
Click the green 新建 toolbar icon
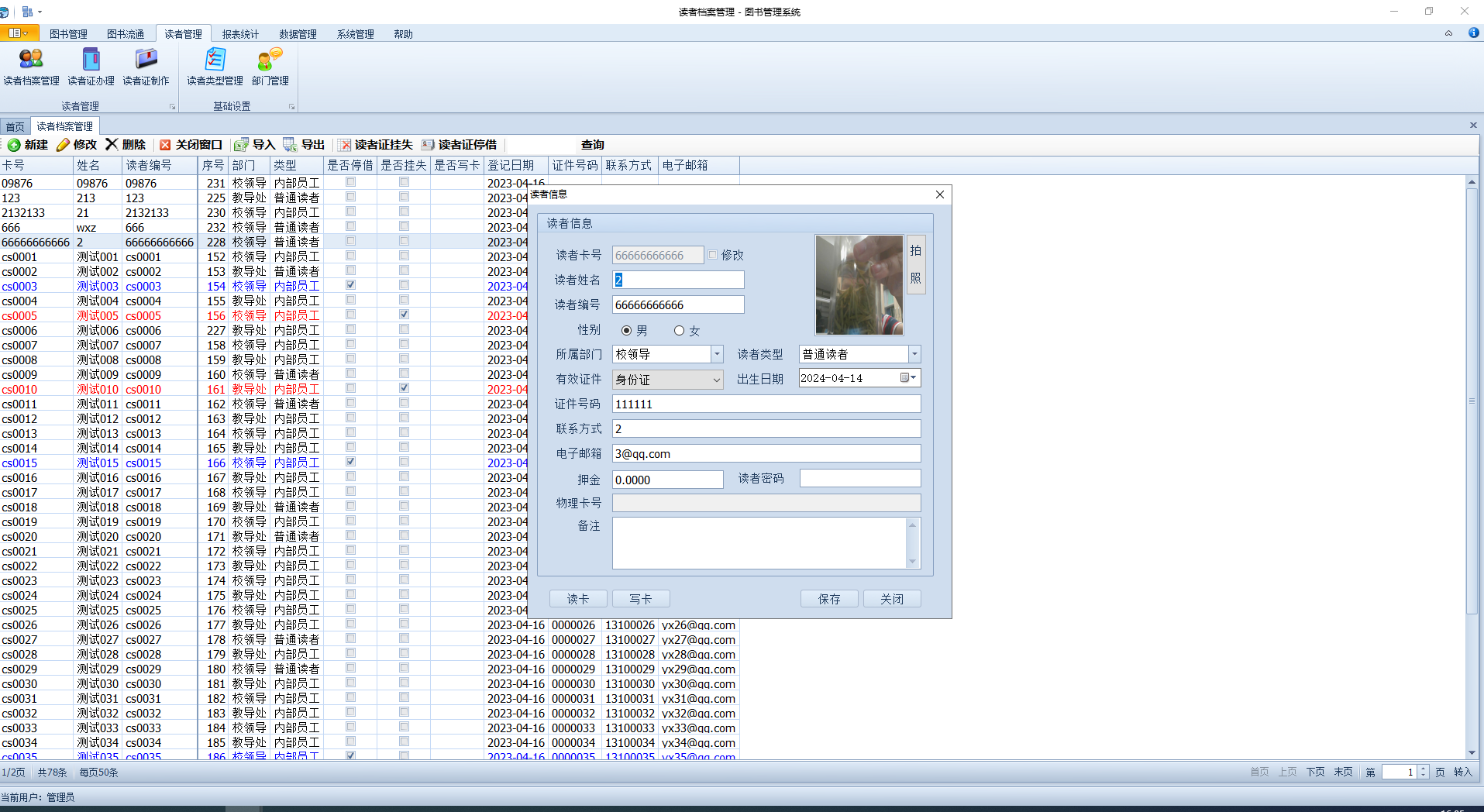coord(14,145)
